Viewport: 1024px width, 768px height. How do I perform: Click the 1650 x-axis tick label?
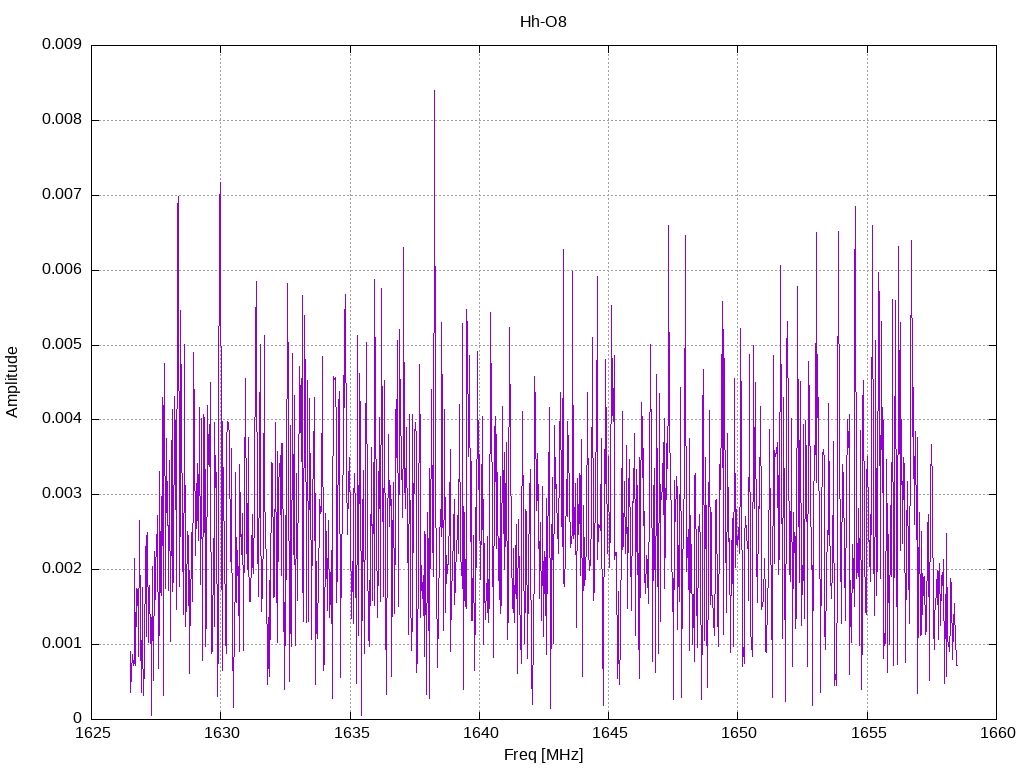point(739,733)
